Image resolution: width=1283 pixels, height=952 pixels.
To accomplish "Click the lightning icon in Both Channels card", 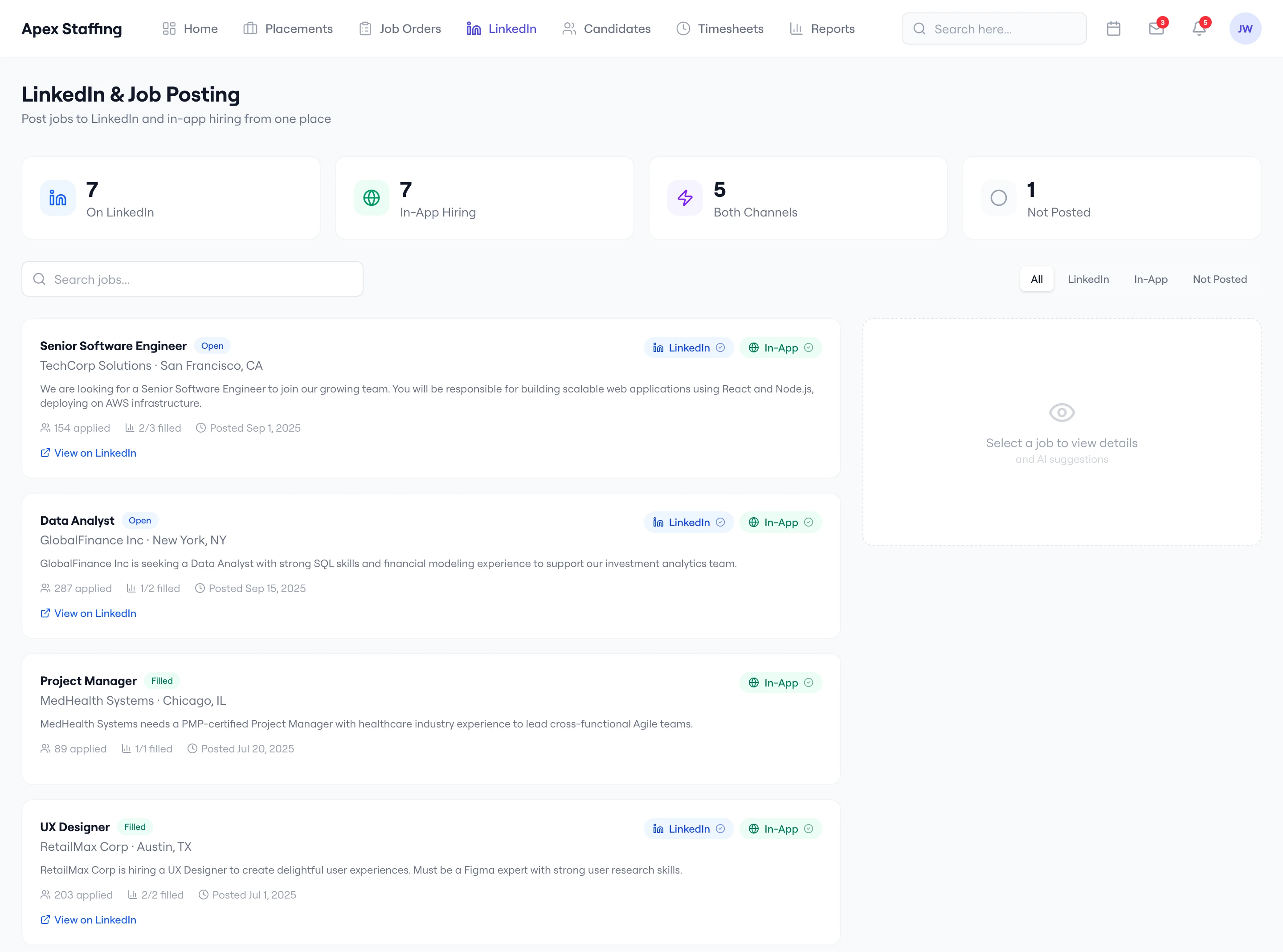I will click(684, 198).
